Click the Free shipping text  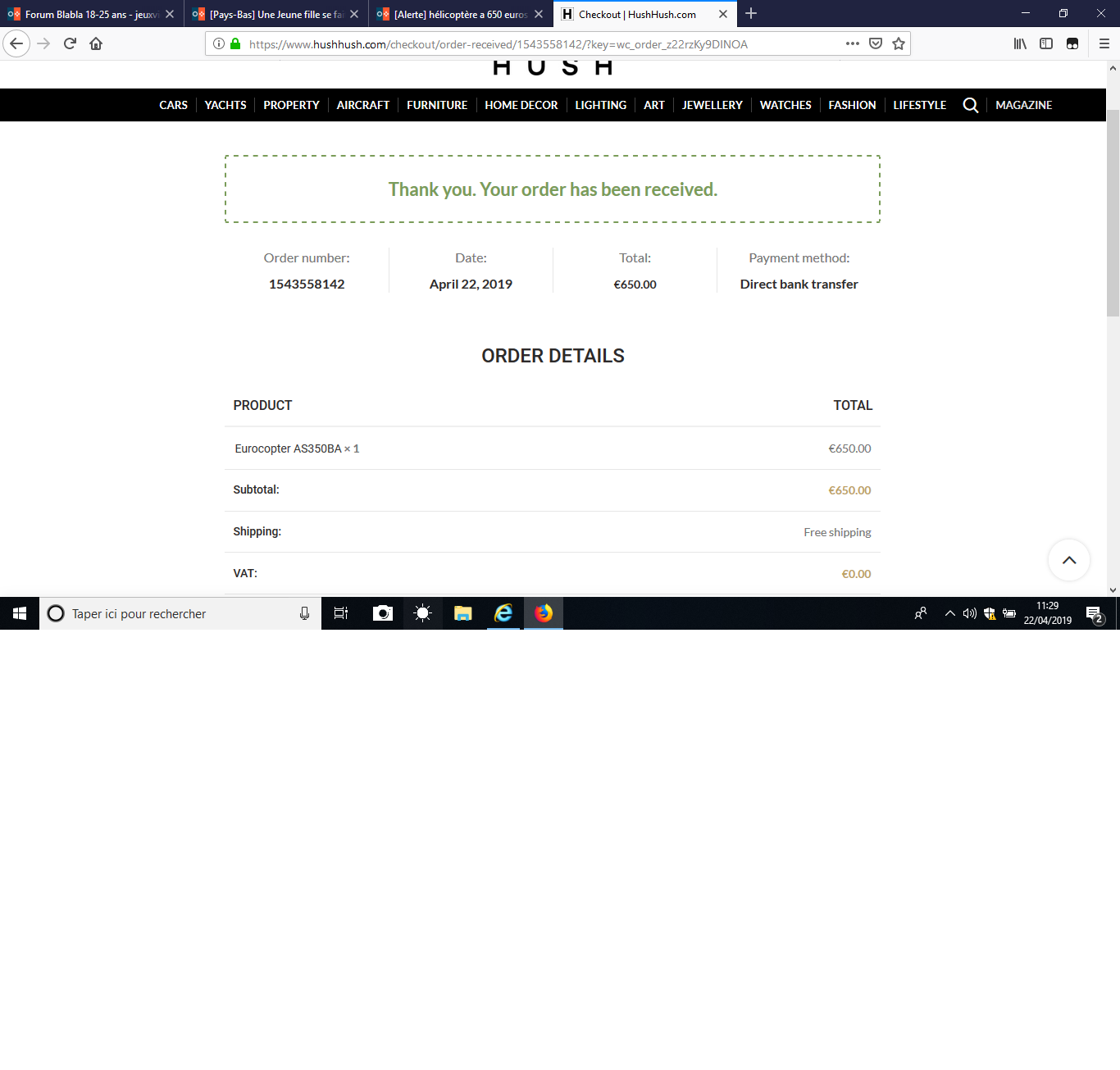click(x=837, y=532)
